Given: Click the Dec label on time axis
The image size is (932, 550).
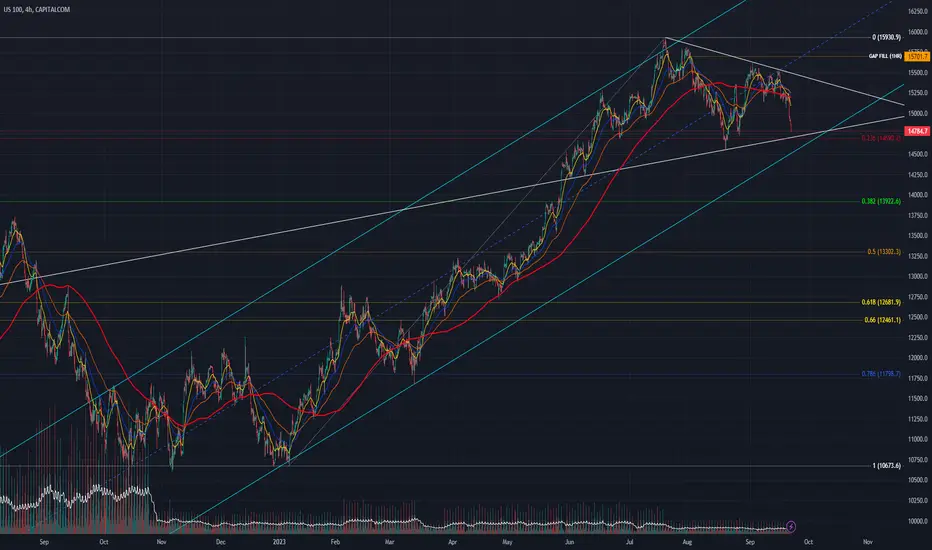Looking at the screenshot, I should [221, 542].
